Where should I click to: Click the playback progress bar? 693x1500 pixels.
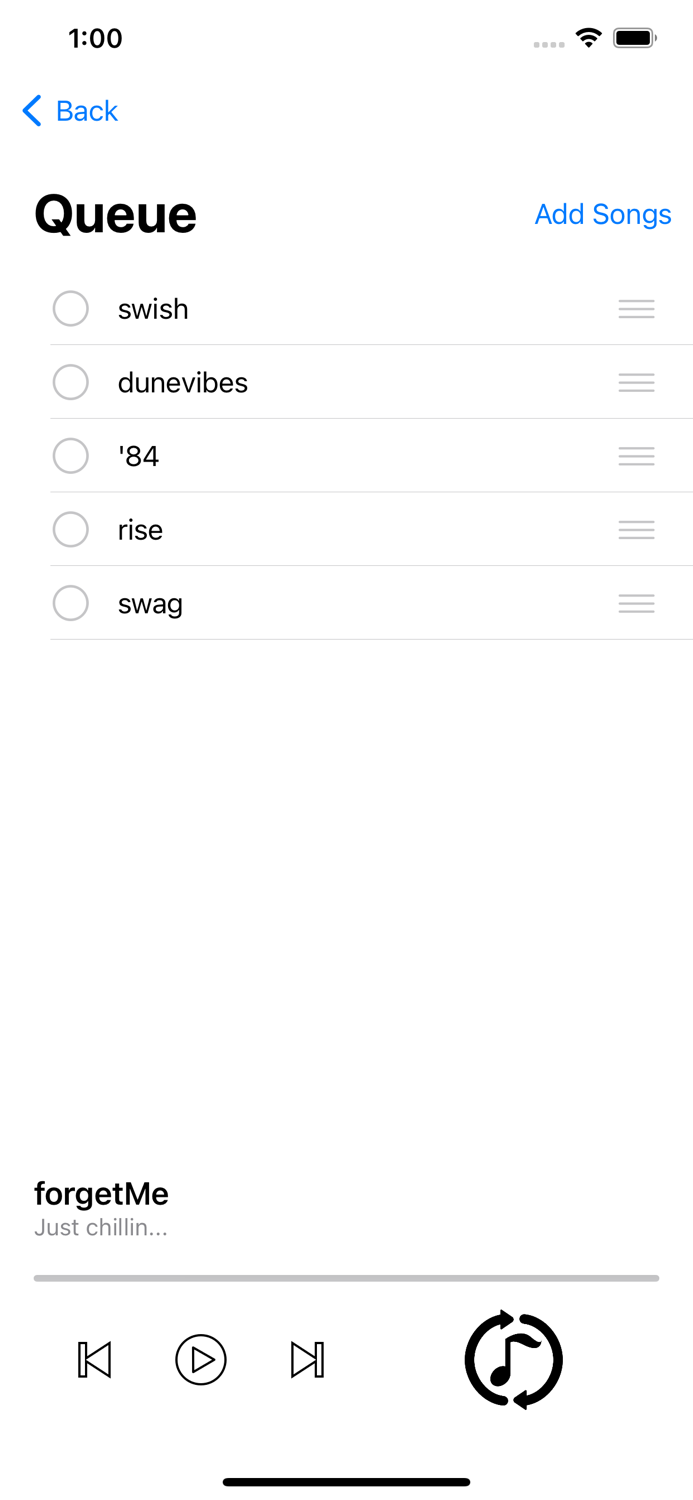click(x=346, y=1278)
